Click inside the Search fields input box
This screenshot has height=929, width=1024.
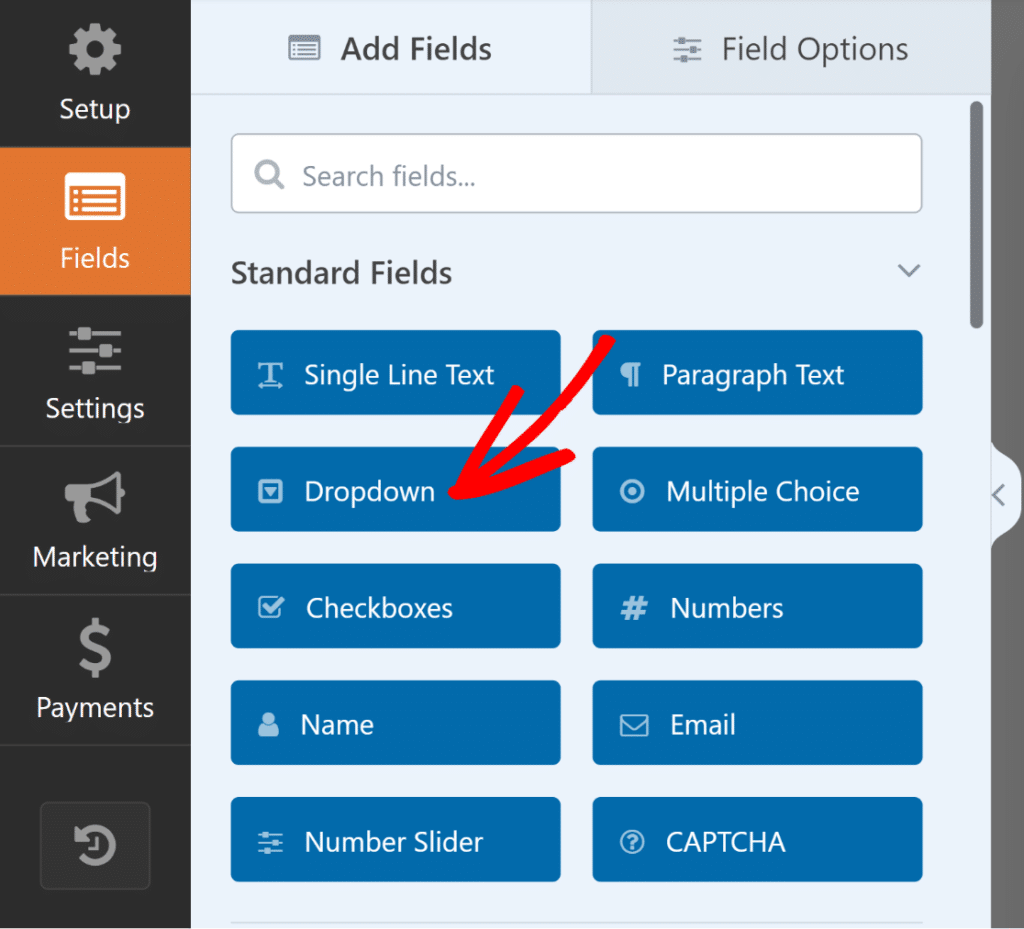[x=576, y=173]
